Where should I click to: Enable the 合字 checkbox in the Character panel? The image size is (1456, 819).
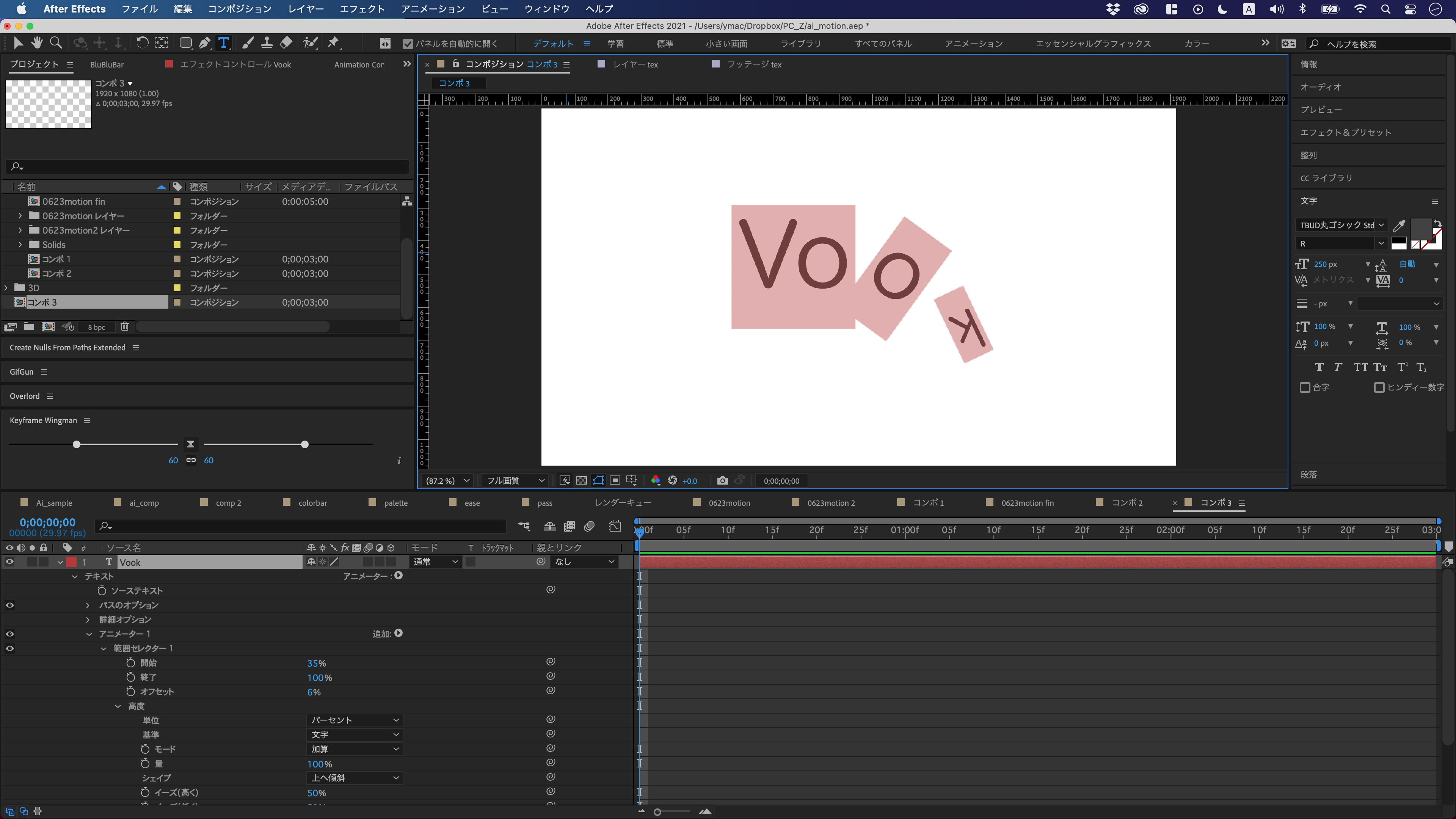pyautogui.click(x=1305, y=387)
